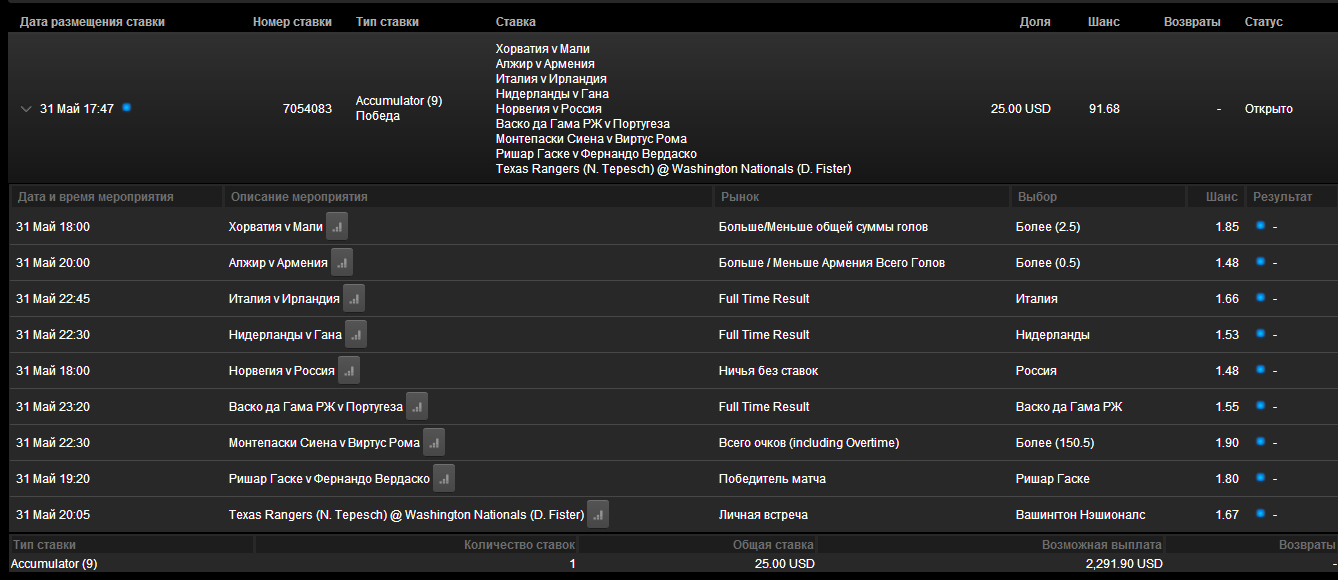1338x580 pixels.
Task: Click result indicator dot for Алжир v Армения row
Action: 1261,262
